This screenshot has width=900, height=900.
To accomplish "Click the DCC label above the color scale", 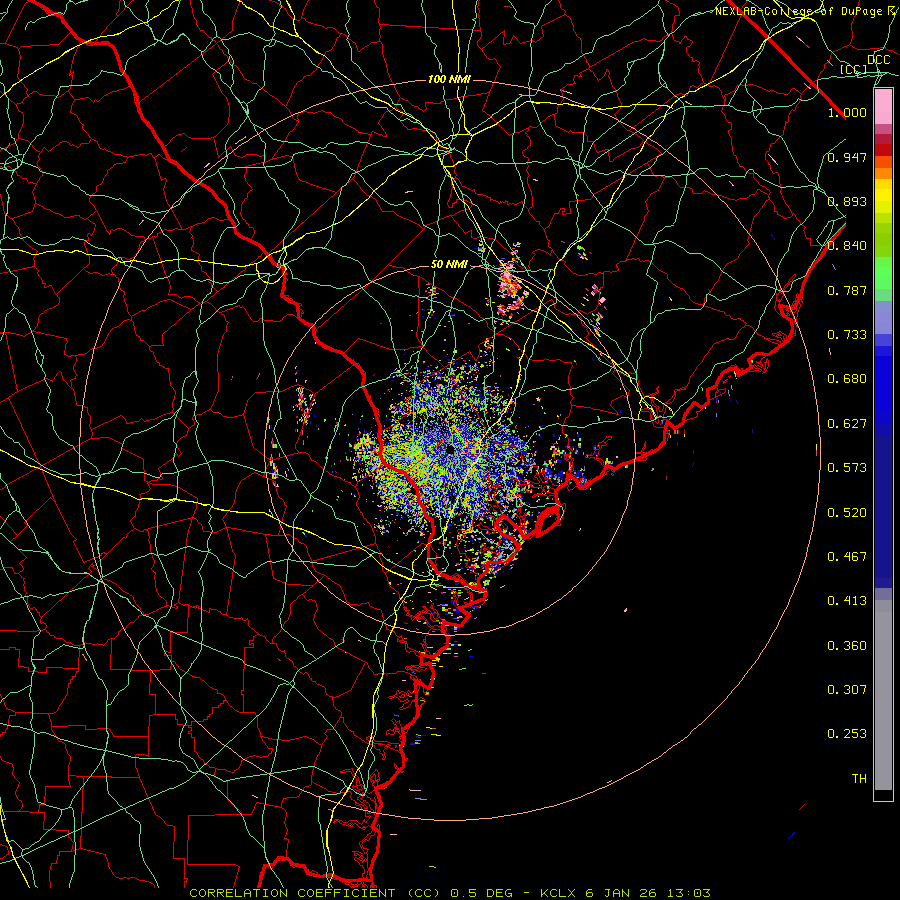I will pos(878,60).
